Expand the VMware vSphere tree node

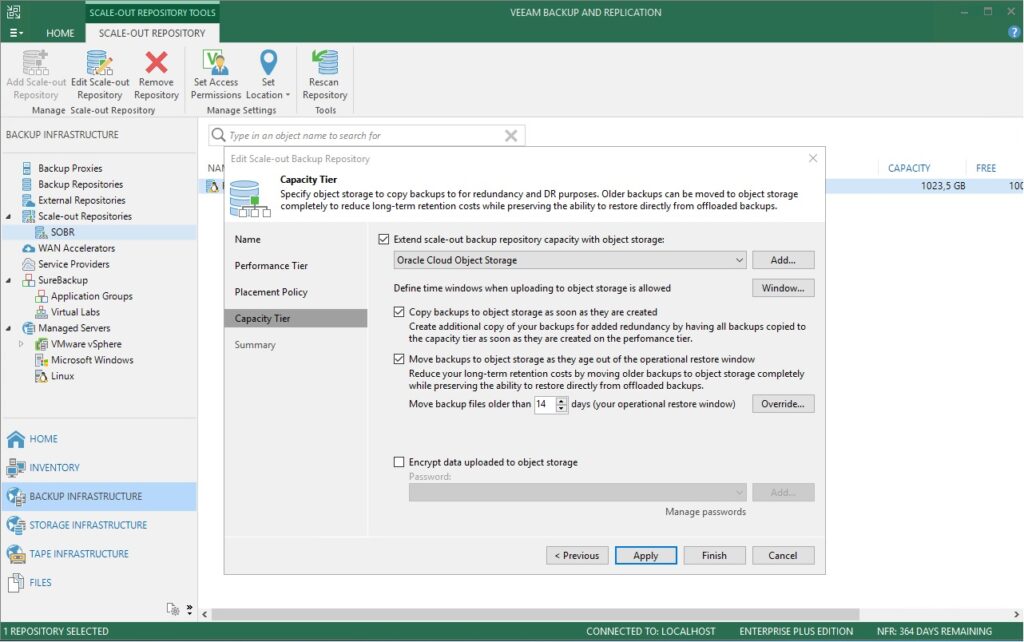pyautogui.click(x=22, y=344)
